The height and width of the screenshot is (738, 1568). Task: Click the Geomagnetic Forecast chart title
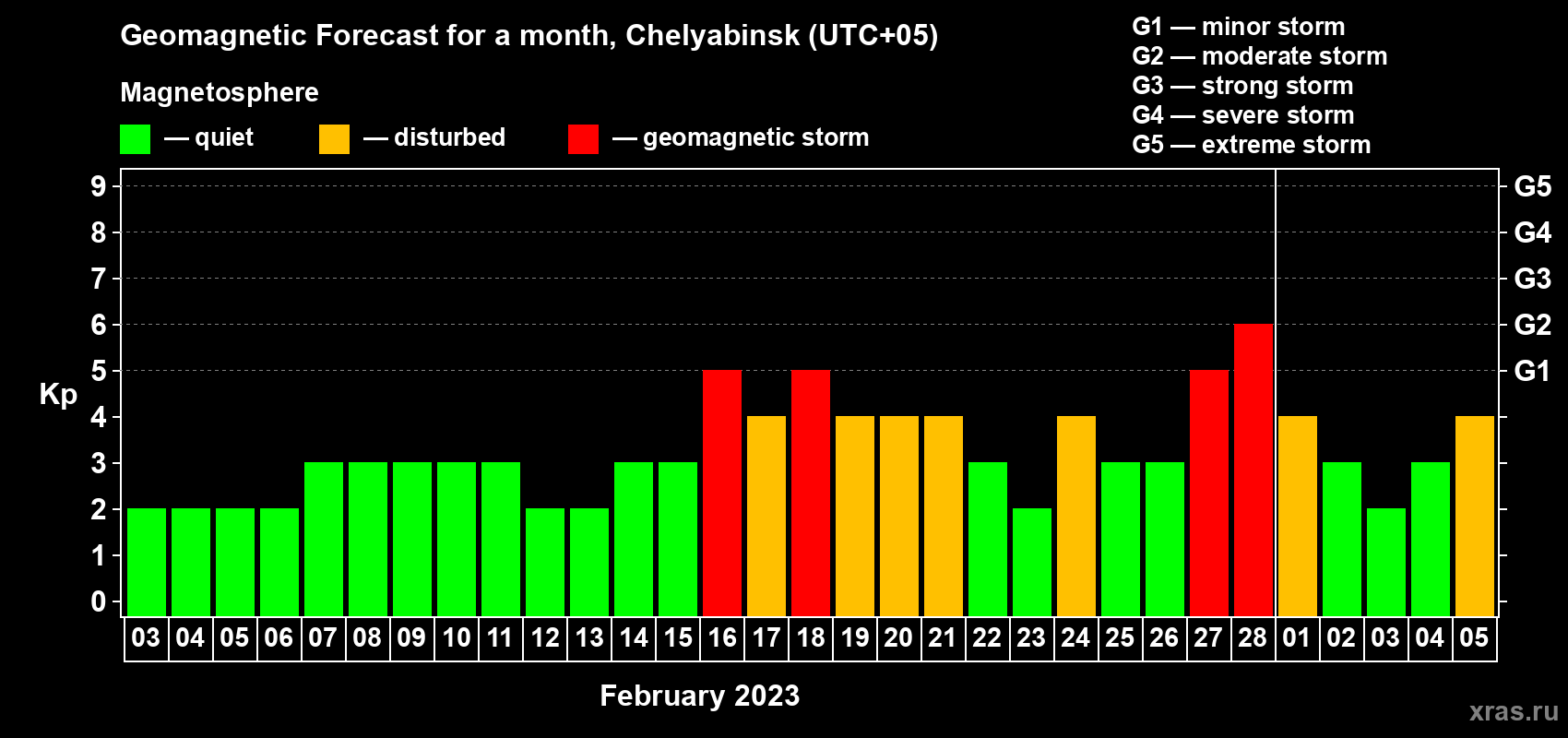tap(529, 36)
